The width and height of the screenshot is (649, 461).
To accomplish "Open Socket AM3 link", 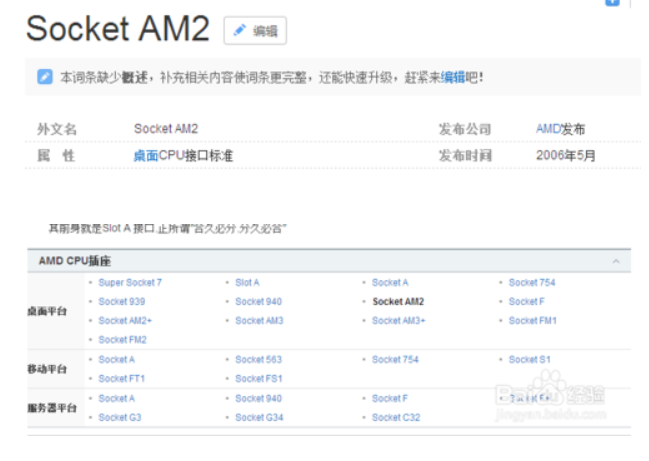I will (259, 321).
